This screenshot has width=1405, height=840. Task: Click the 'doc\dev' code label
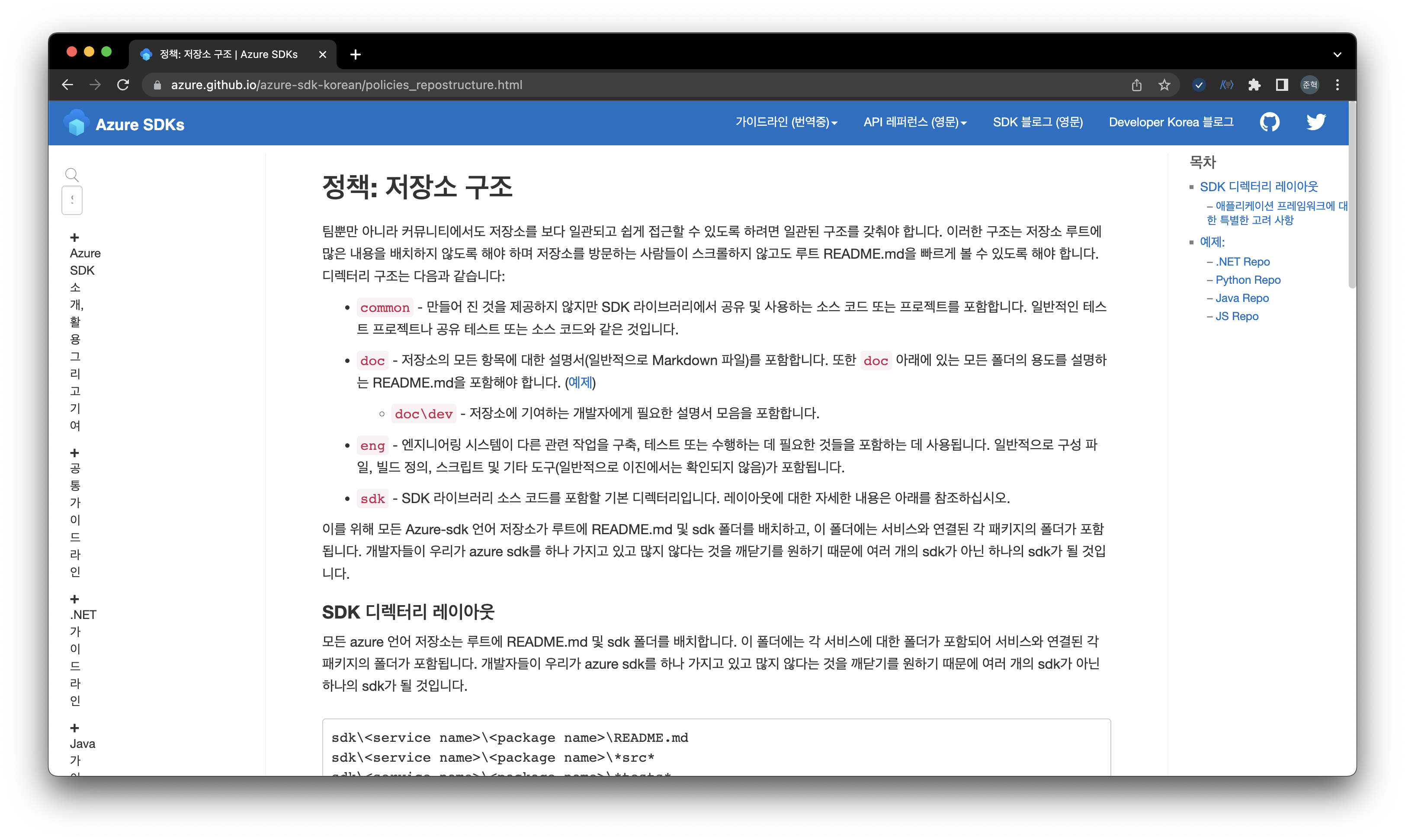[423, 414]
